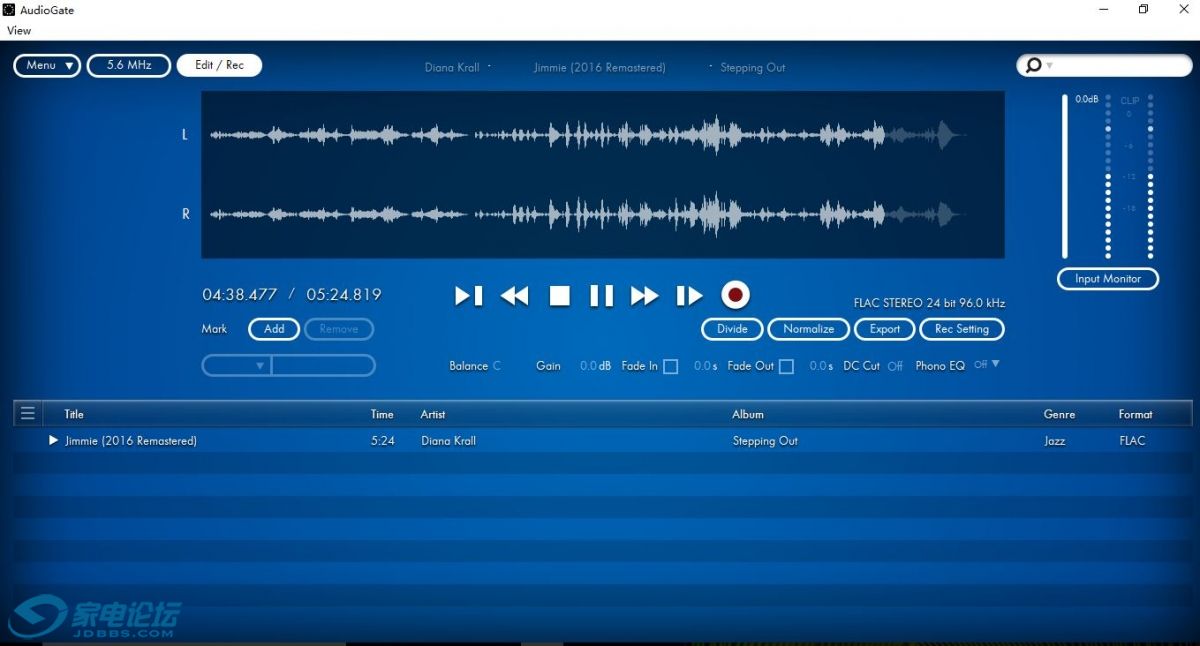Sort playlist by Title column
The width and height of the screenshot is (1200, 646).
click(x=74, y=414)
